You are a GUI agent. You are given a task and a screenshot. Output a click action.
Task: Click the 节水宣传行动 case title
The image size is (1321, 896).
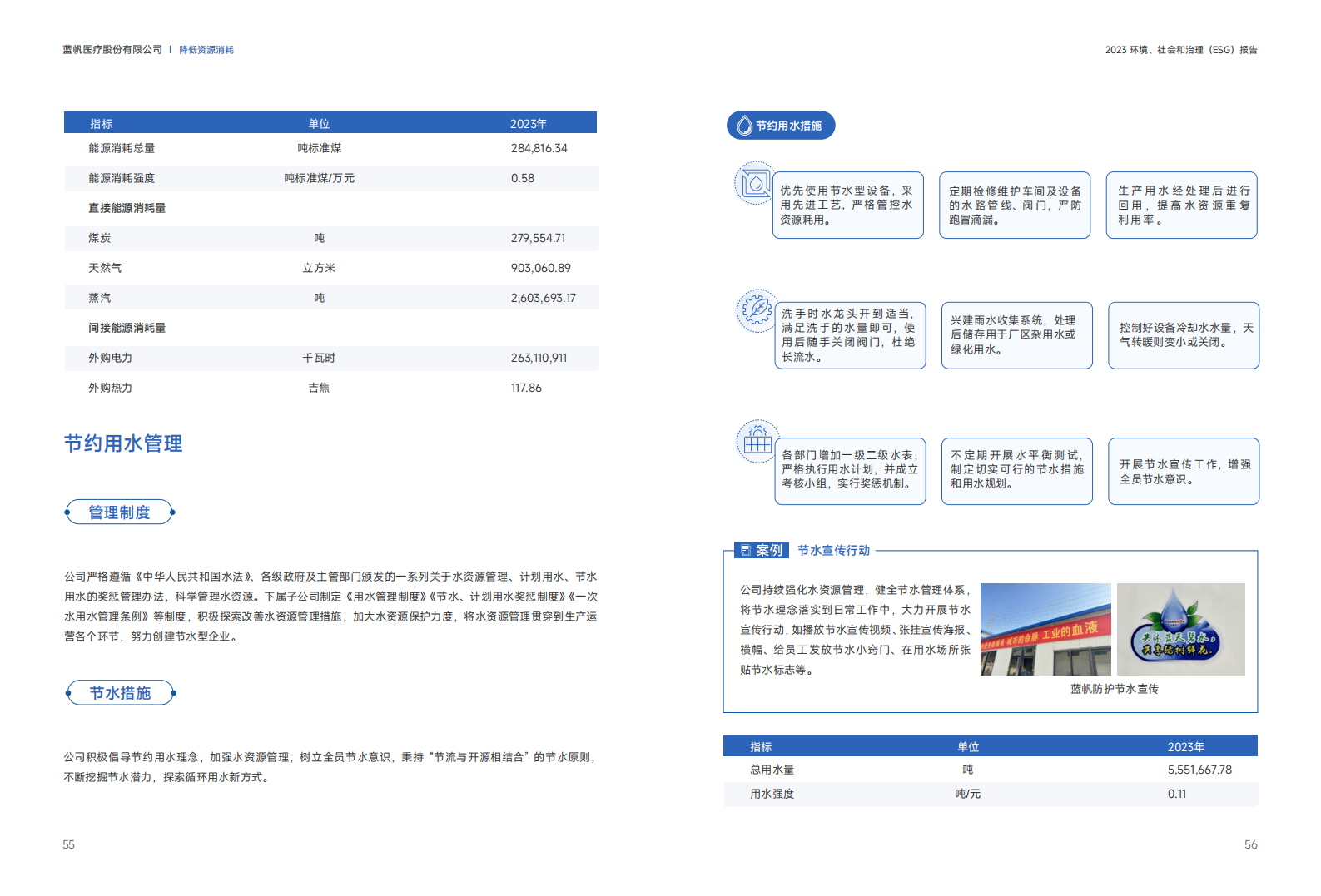click(x=833, y=550)
